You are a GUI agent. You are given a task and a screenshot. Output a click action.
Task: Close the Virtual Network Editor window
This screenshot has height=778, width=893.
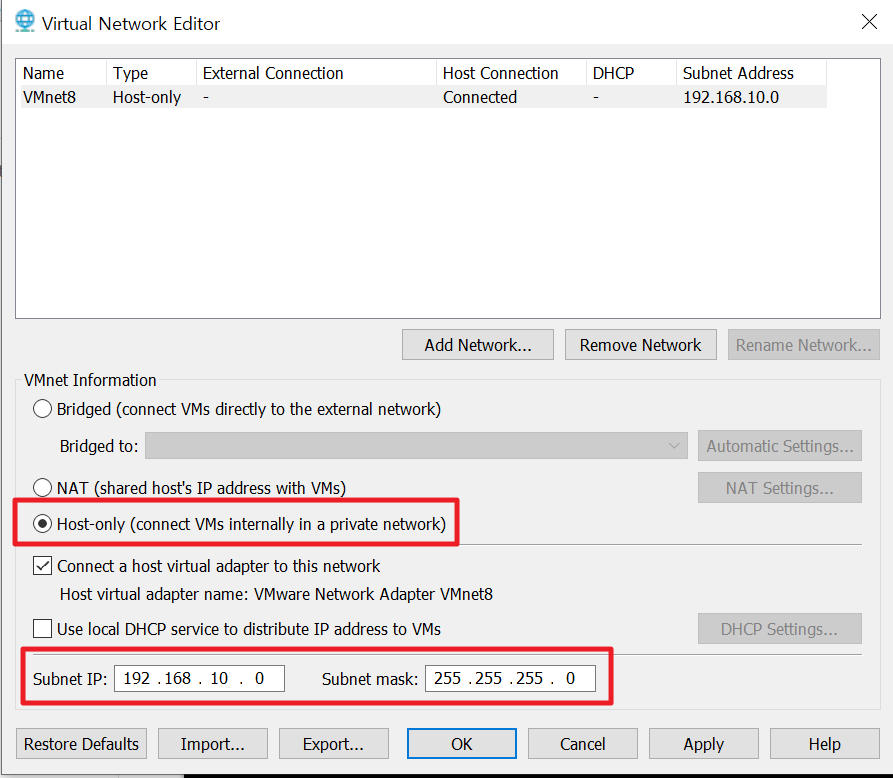pos(869,22)
